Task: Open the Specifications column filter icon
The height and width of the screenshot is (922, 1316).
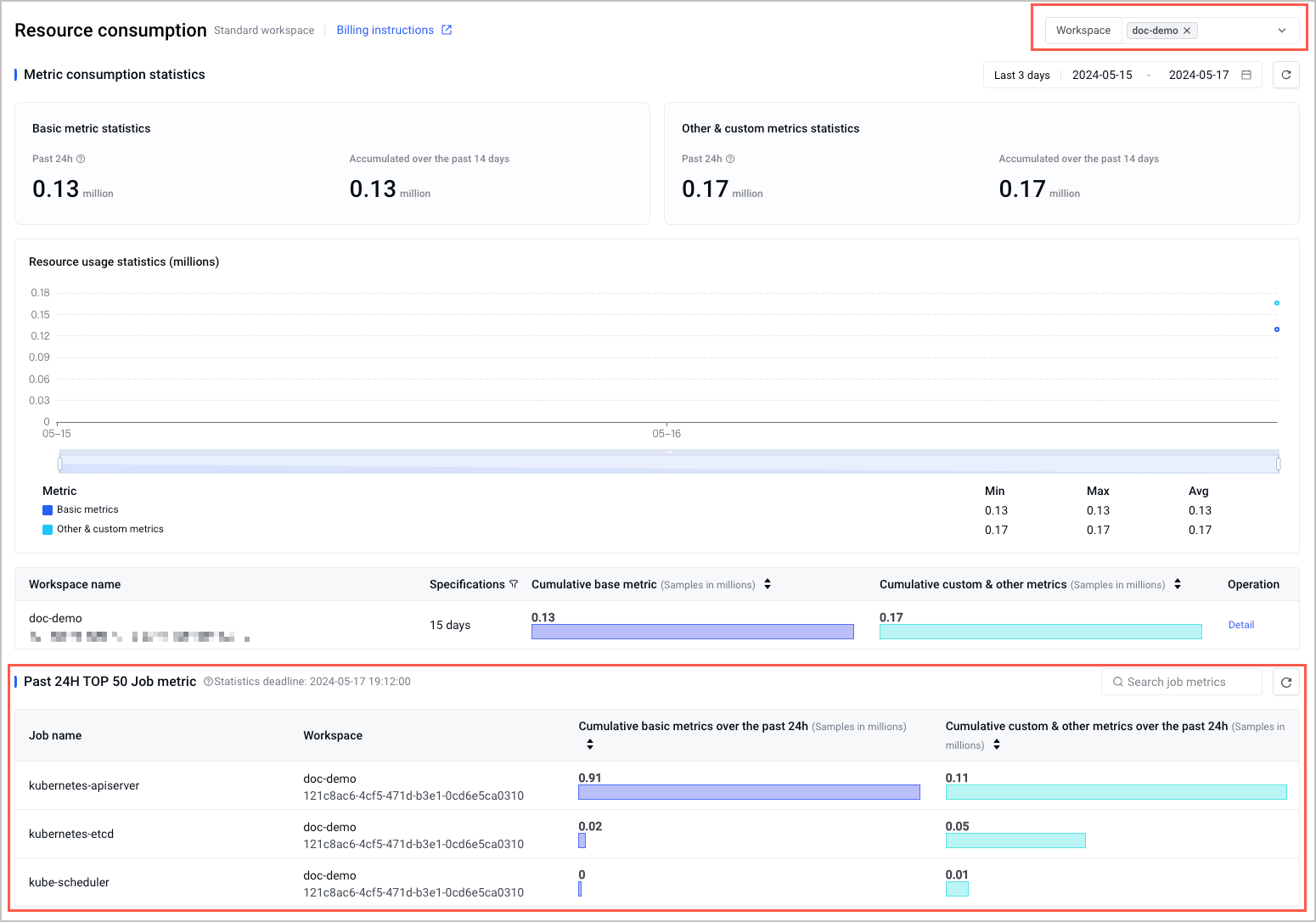Action: coord(514,584)
